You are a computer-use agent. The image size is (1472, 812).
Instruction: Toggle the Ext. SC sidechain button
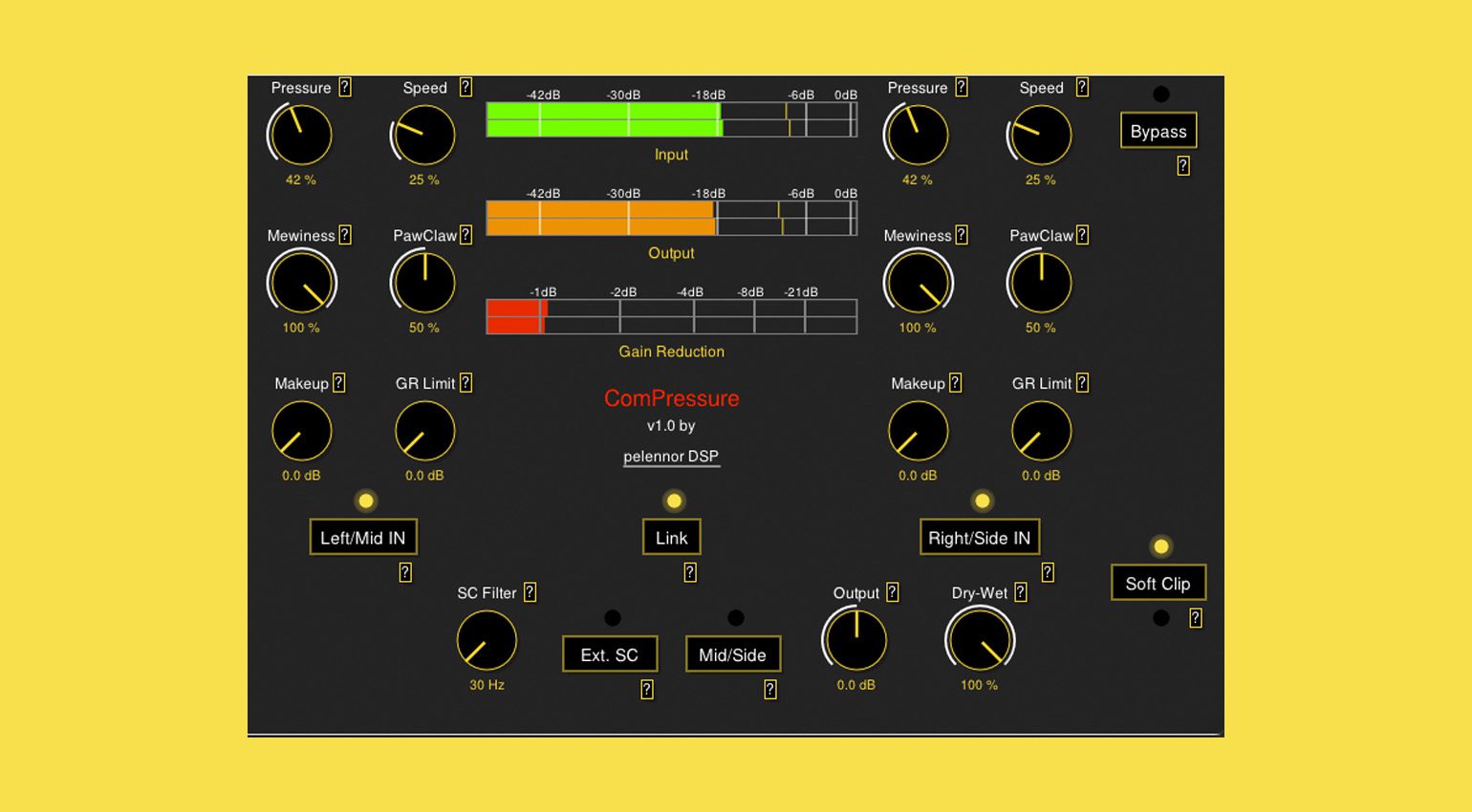610,655
